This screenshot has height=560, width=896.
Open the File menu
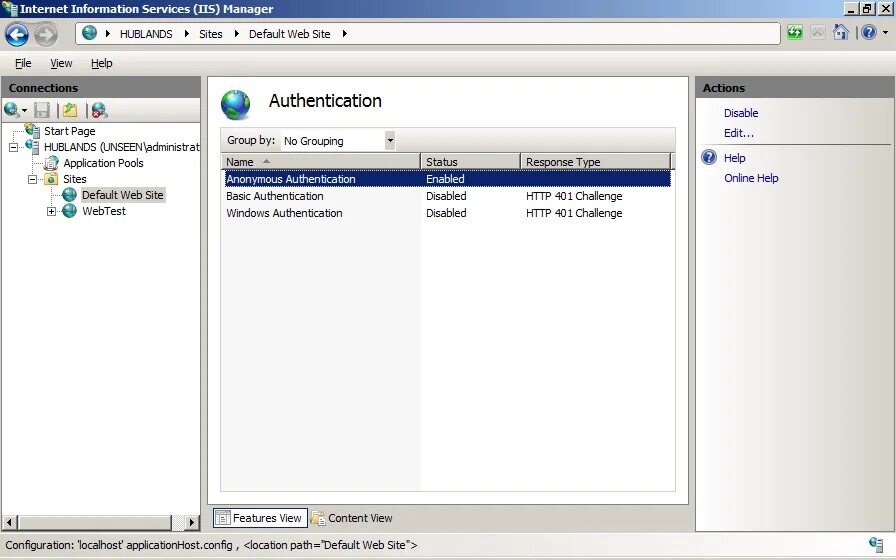point(23,63)
